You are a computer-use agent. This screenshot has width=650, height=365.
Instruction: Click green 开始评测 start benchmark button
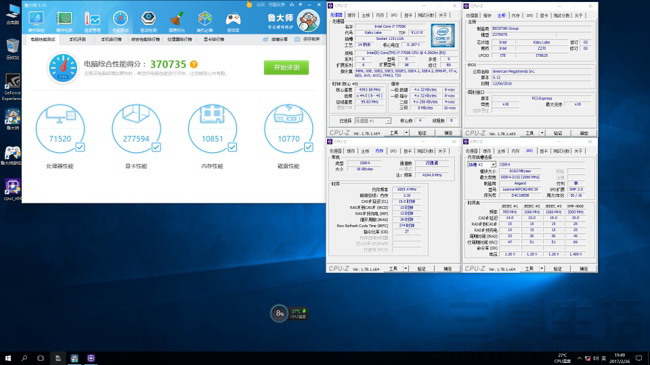pyautogui.click(x=286, y=67)
